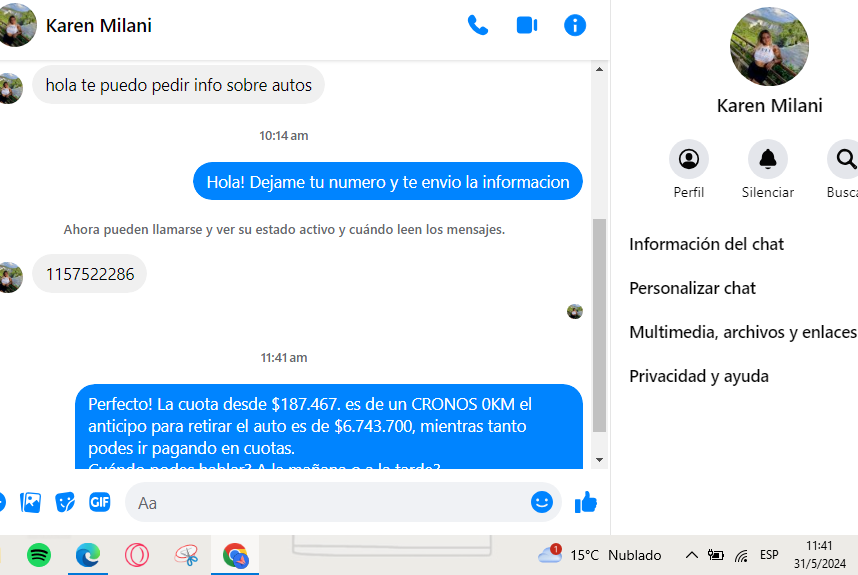Click Karen Milani name in chat header
The height and width of the screenshot is (575, 858).
click(x=98, y=25)
